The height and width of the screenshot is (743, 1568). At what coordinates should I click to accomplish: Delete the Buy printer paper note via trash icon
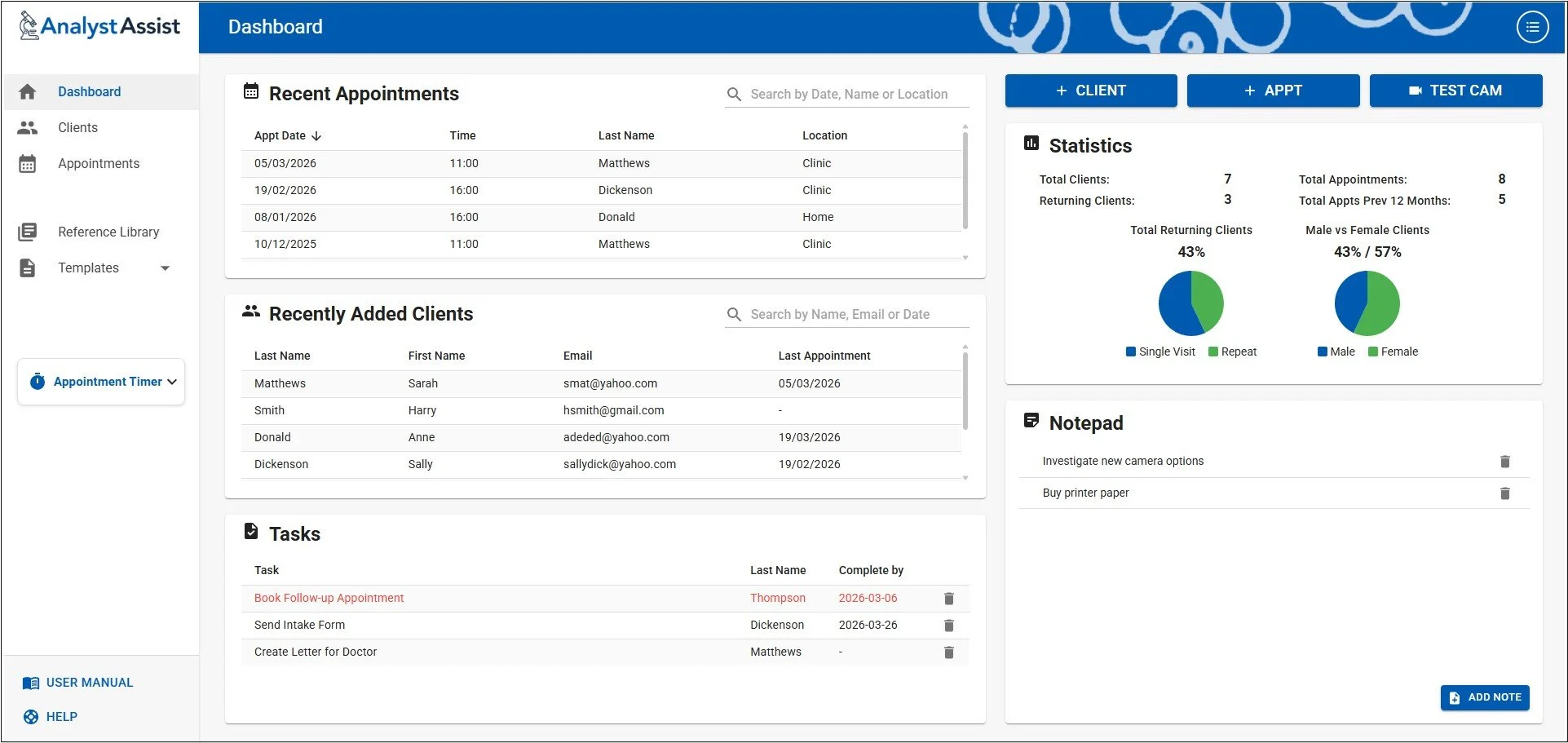tap(1504, 493)
